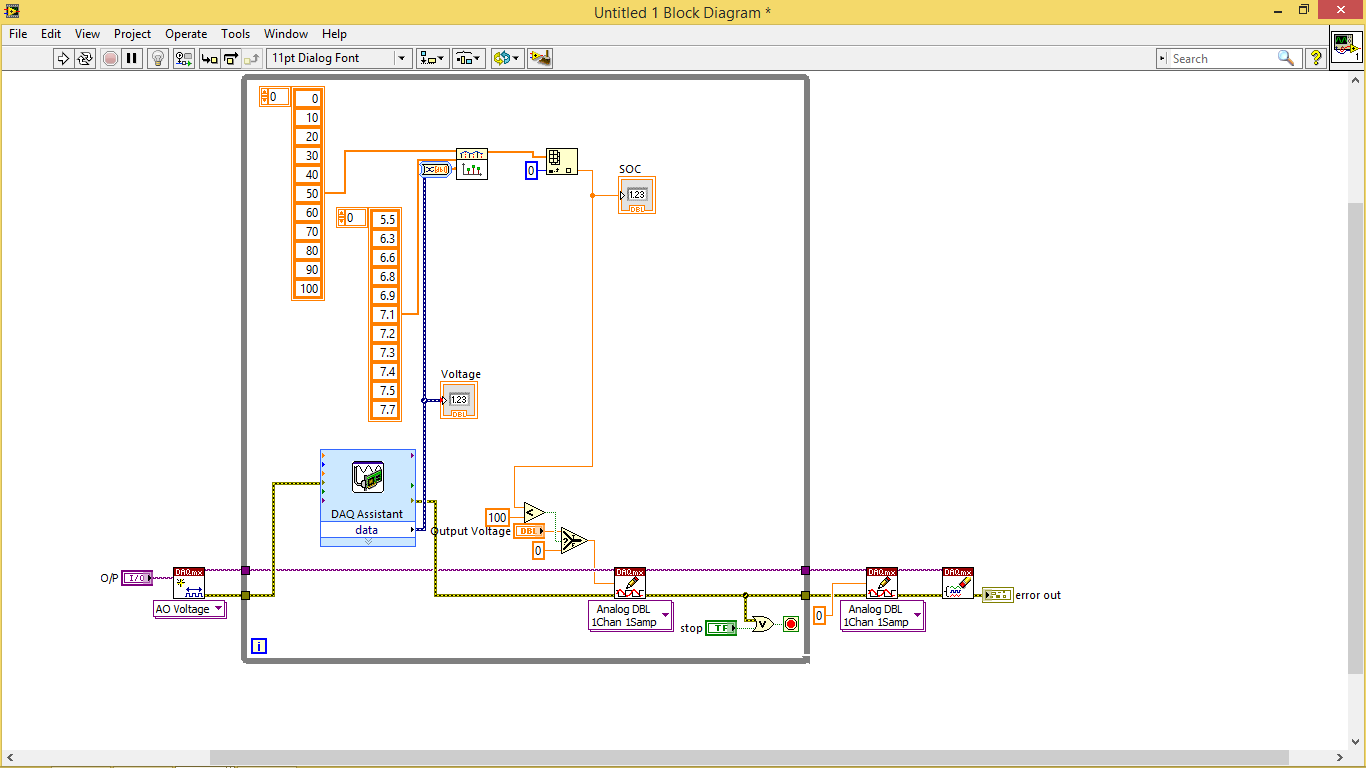Select the Interpolate 1D Array node

tap(471, 164)
